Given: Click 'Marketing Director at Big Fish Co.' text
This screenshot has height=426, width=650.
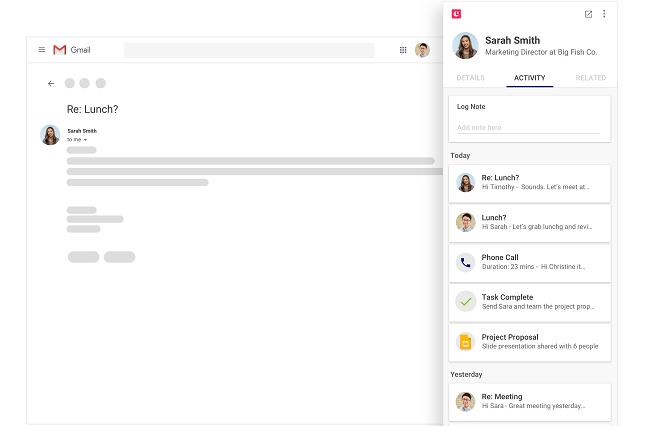Looking at the screenshot, I should [541, 52].
